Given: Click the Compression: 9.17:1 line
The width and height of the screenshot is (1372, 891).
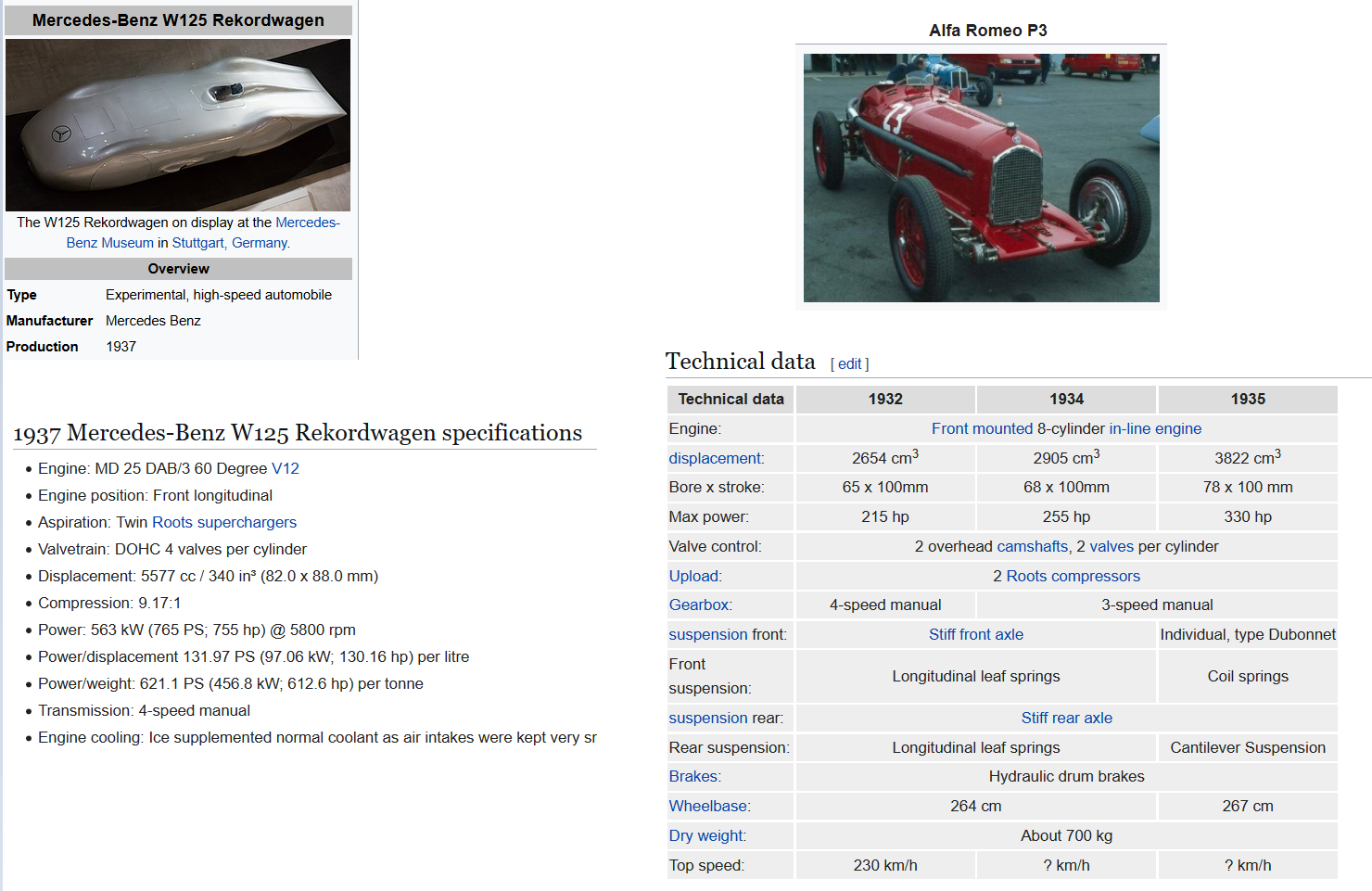Looking at the screenshot, I should coord(109,604).
